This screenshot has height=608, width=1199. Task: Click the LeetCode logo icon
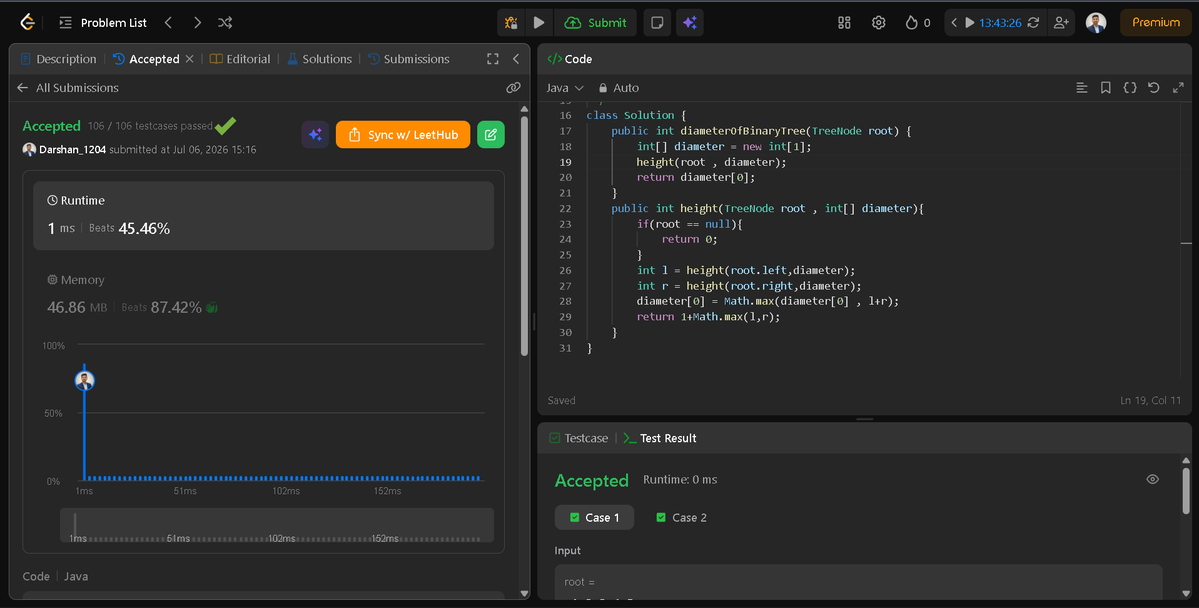pos(28,22)
